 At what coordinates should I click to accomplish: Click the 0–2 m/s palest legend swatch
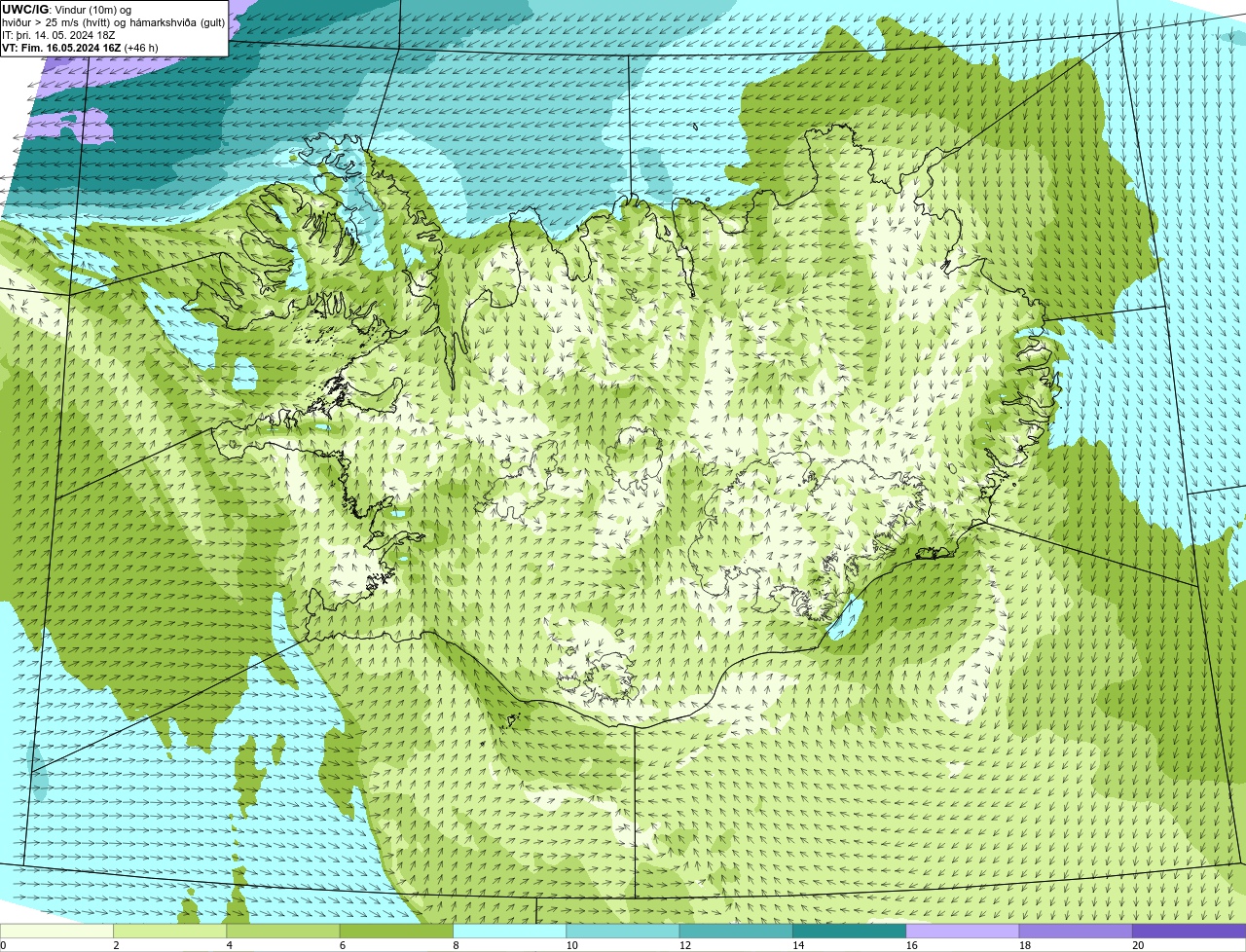coord(56,931)
